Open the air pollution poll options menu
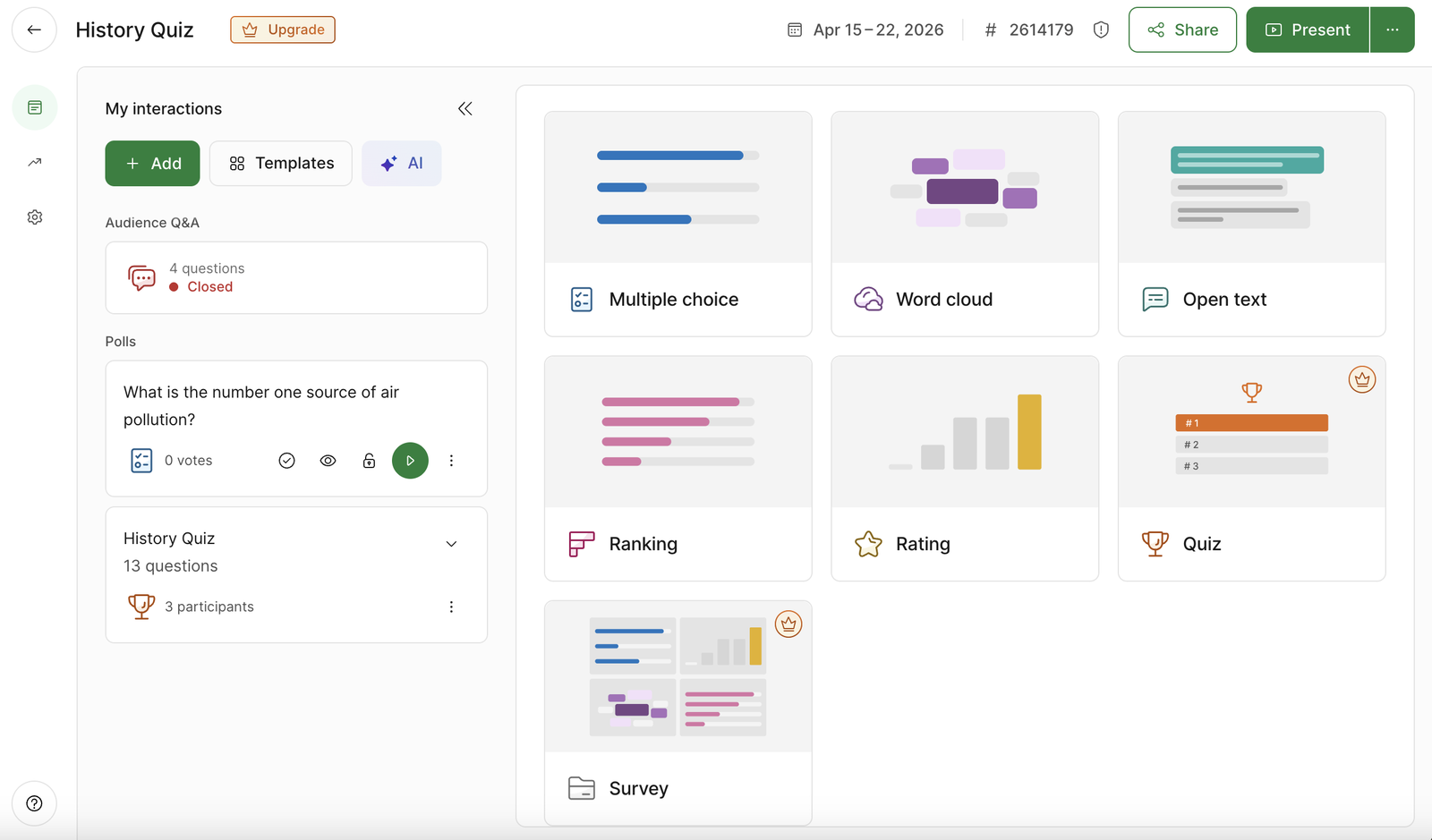This screenshot has height=840, width=1432. pyautogui.click(x=451, y=461)
